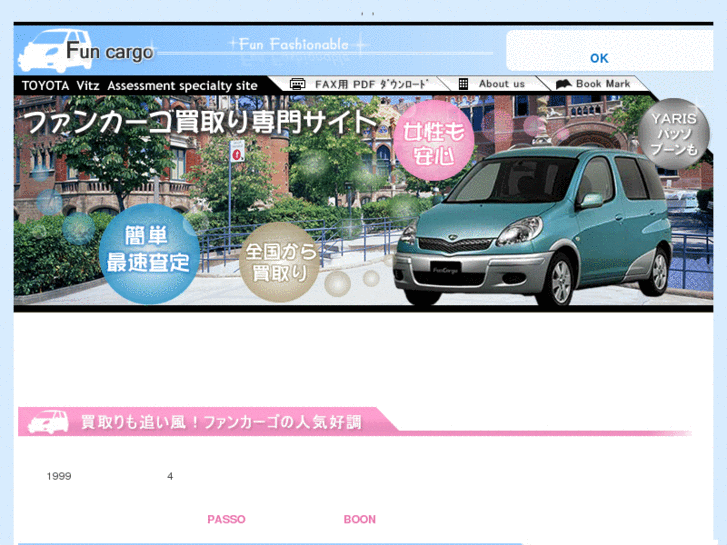This screenshot has height=545, width=727.
Task: Click the Fun cargo title text
Action: (x=110, y=51)
